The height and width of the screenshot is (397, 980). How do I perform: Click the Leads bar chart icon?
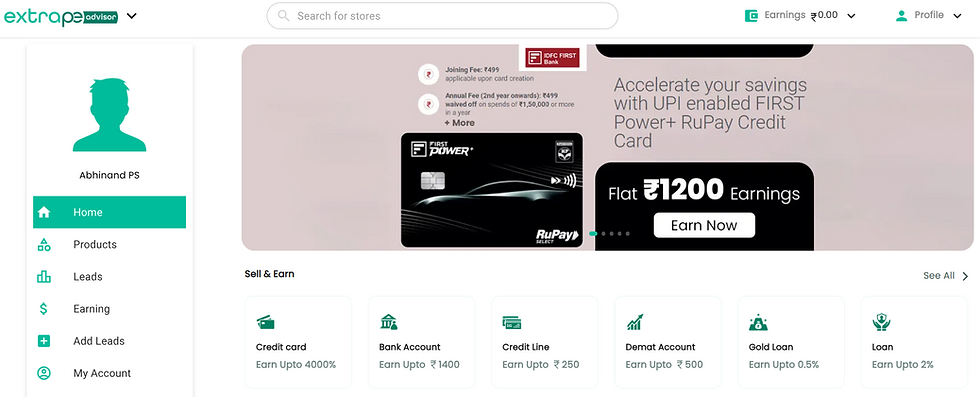coord(44,276)
